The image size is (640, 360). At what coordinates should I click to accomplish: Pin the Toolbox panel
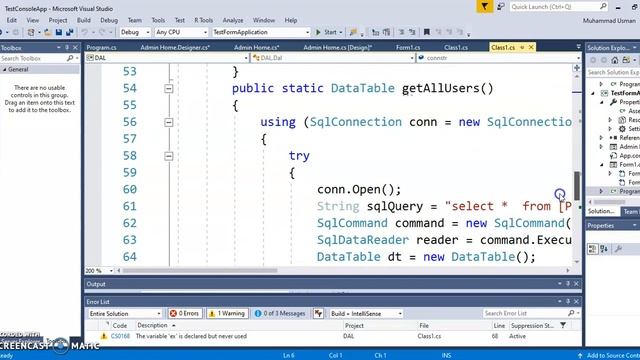pyautogui.click(x=67, y=47)
